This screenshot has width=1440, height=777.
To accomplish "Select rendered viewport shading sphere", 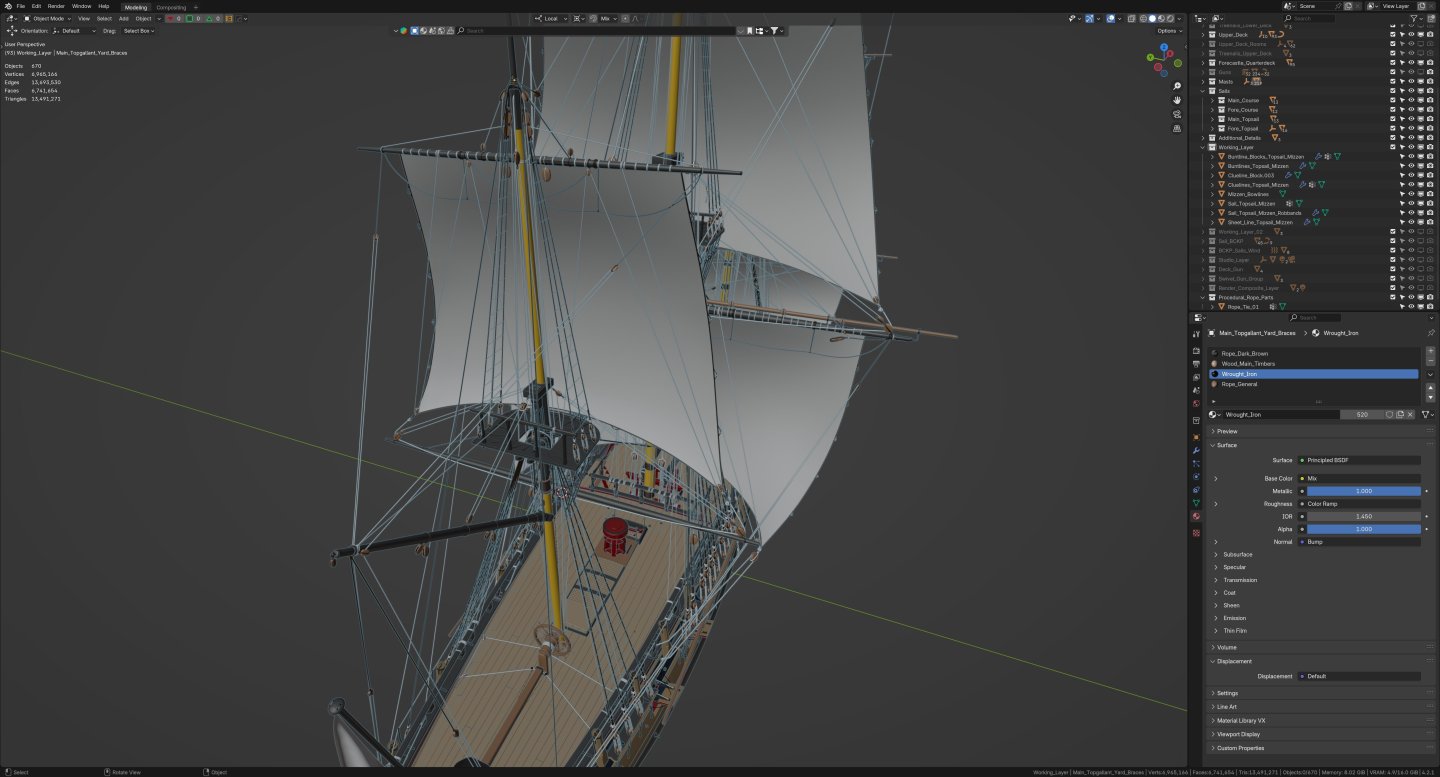I will [1169, 18].
